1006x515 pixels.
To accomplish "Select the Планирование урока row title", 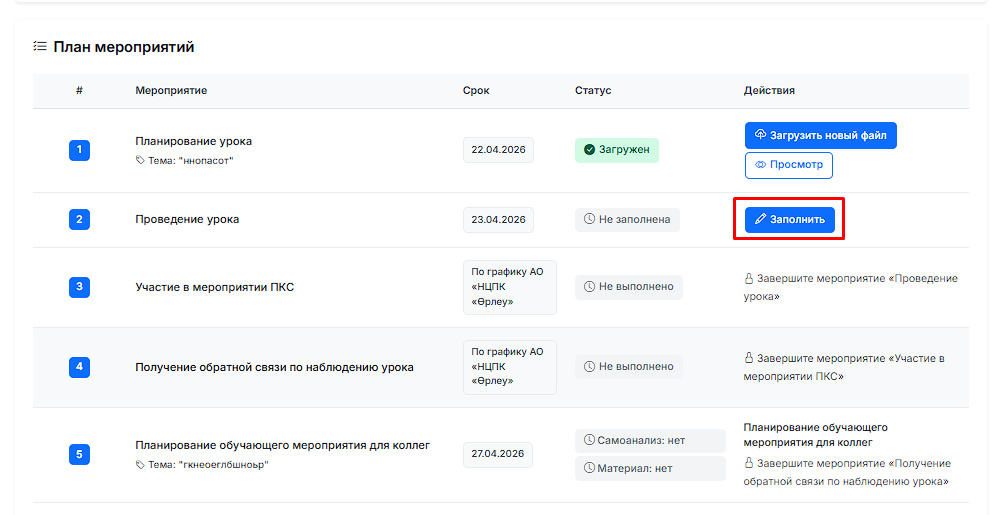I will coord(194,141).
